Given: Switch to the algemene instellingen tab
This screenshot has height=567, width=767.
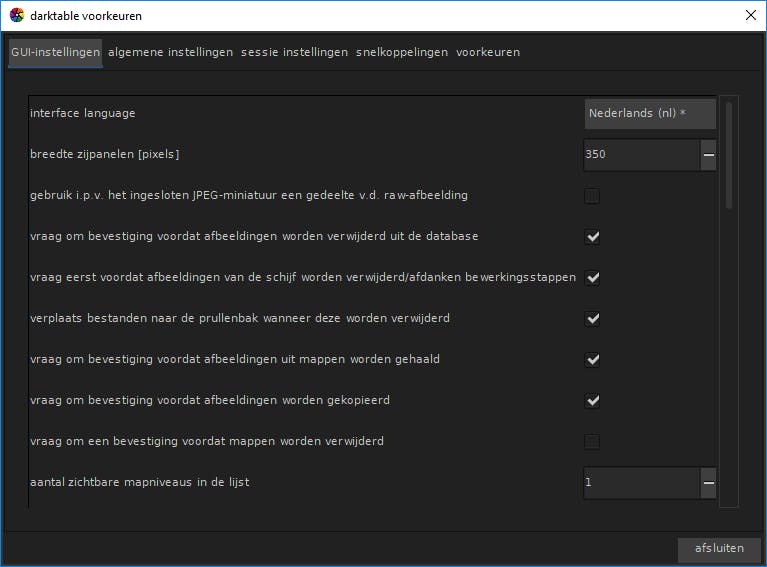Looking at the screenshot, I should point(170,52).
